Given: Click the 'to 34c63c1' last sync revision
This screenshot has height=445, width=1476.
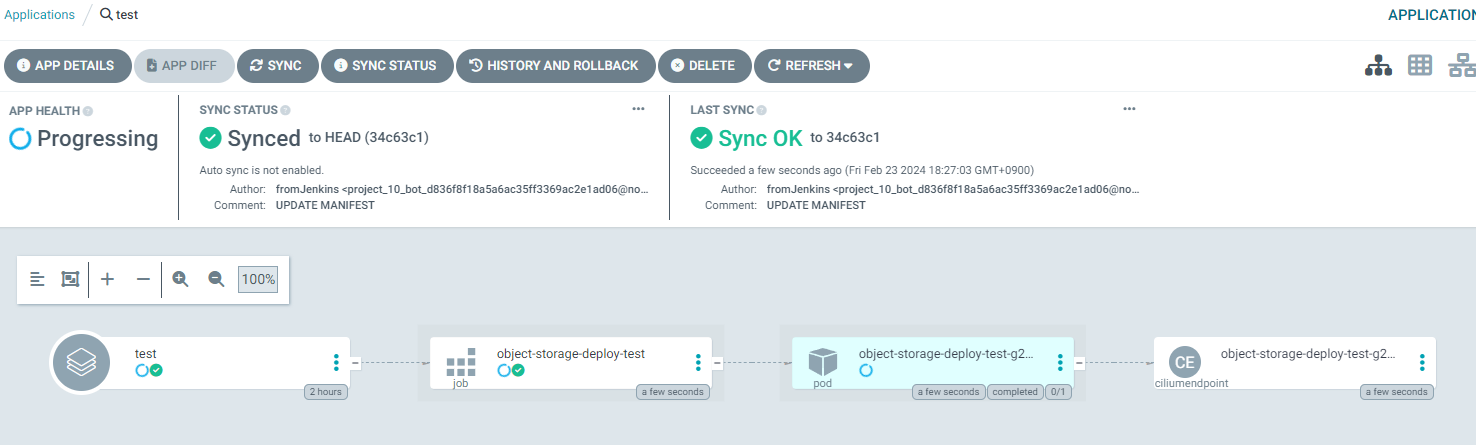Looking at the screenshot, I should pos(845,138).
